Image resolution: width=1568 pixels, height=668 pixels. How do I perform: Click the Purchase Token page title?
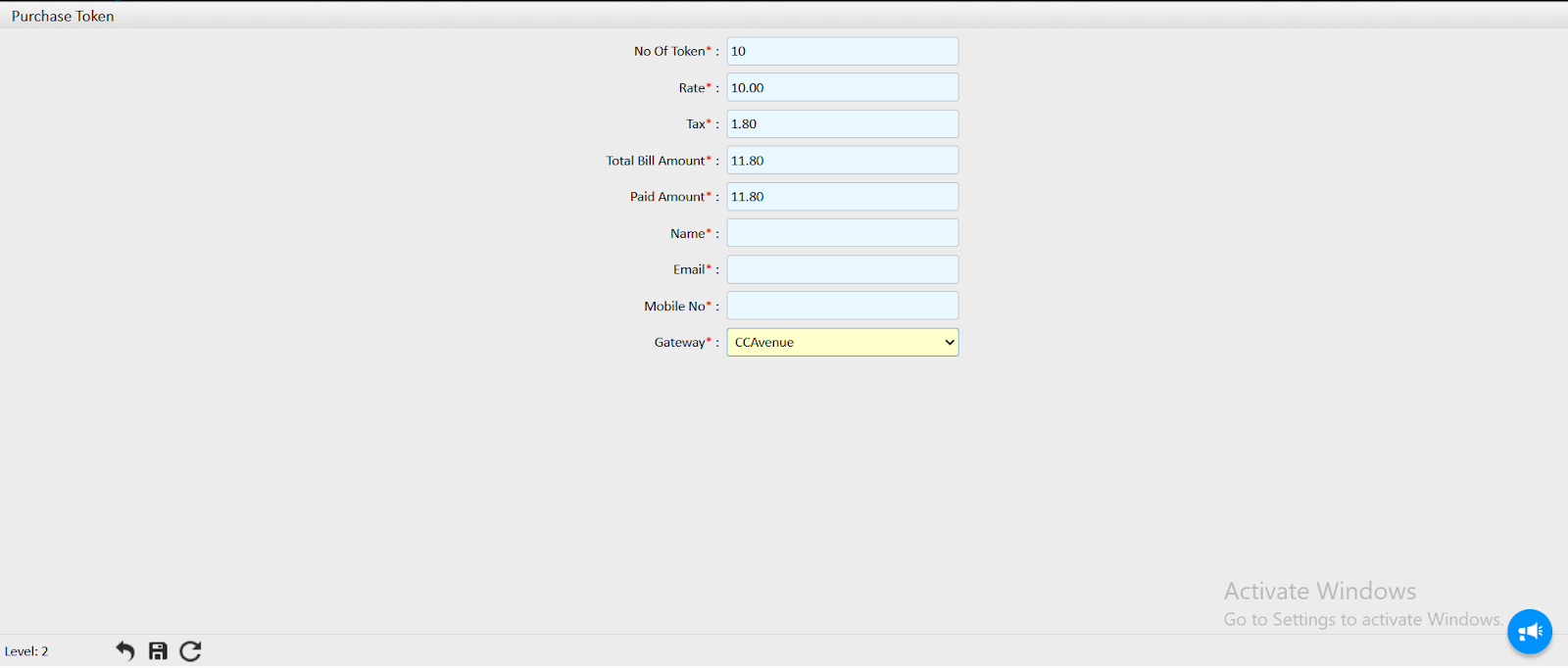63,16
